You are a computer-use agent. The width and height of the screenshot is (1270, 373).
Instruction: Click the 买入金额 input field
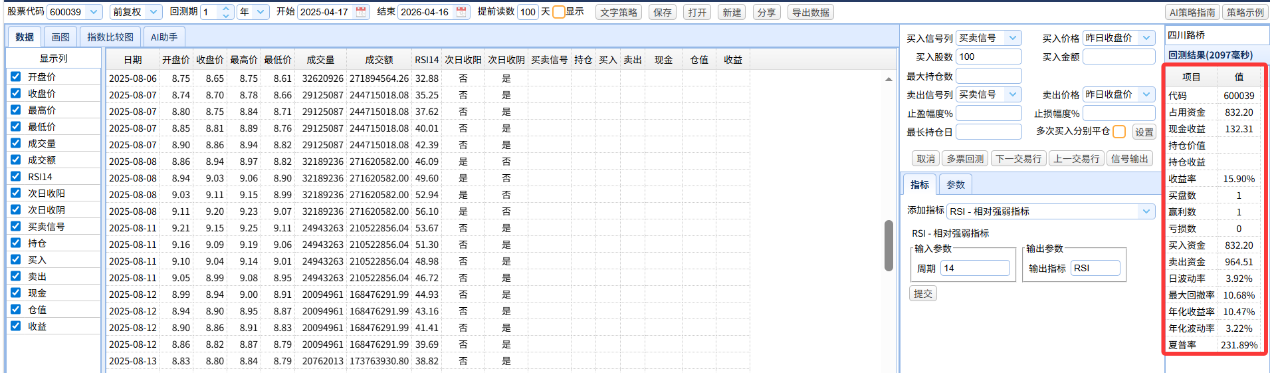tap(1120, 56)
